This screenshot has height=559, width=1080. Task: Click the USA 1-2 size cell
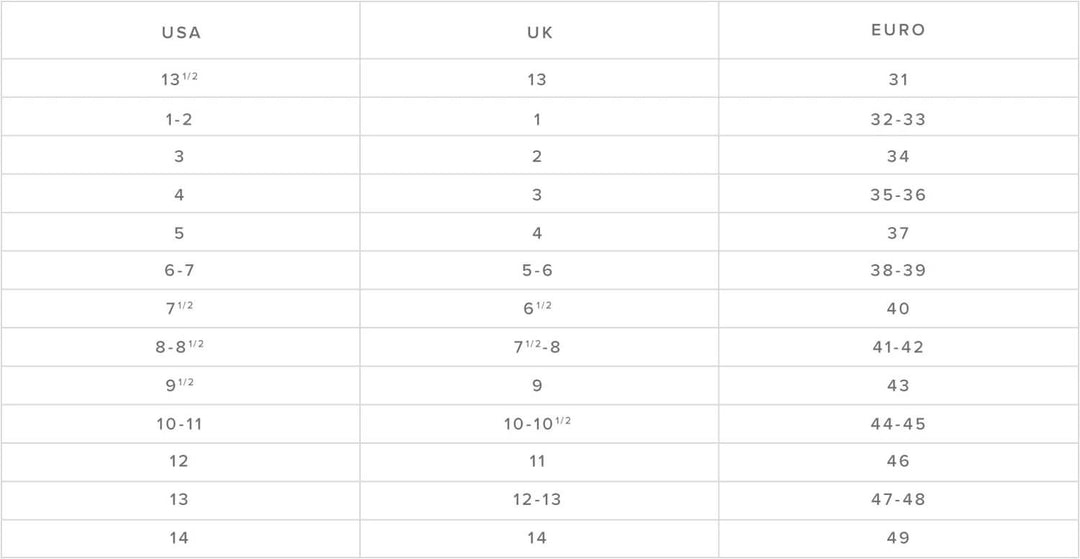pos(179,119)
